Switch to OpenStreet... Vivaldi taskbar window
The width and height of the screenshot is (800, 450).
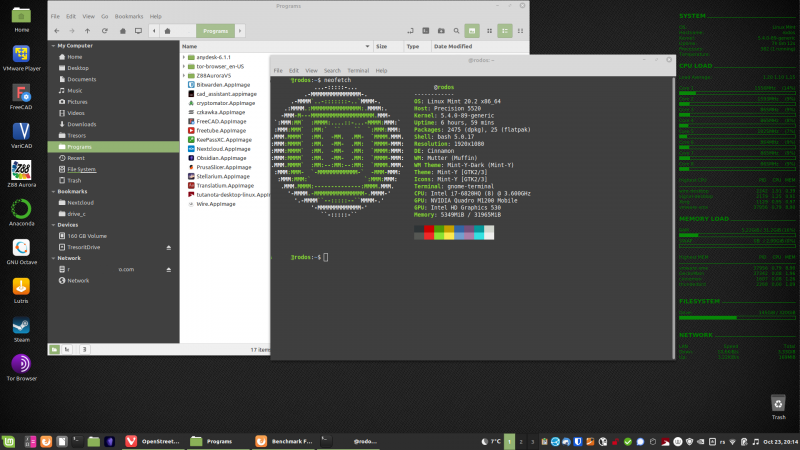153,441
